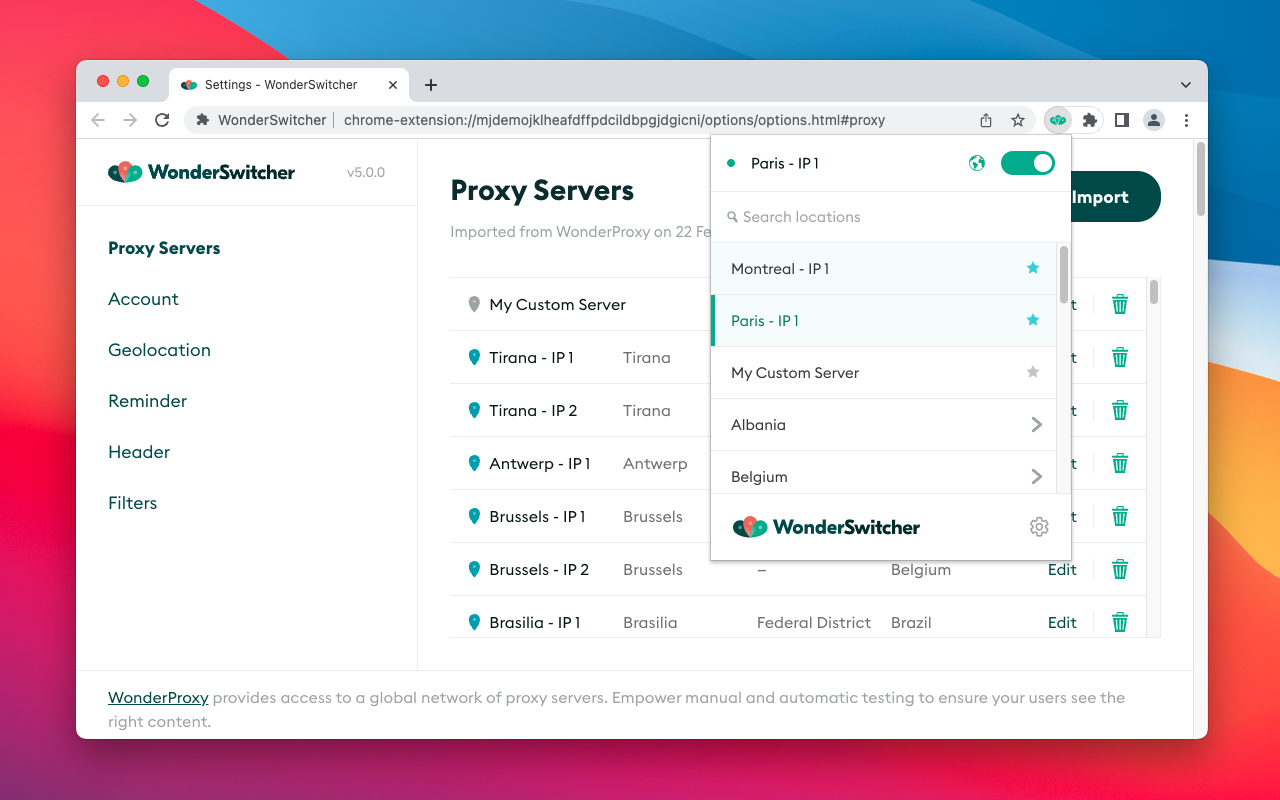Unfavorite Montreal - IP 1 with its star

1033,268
